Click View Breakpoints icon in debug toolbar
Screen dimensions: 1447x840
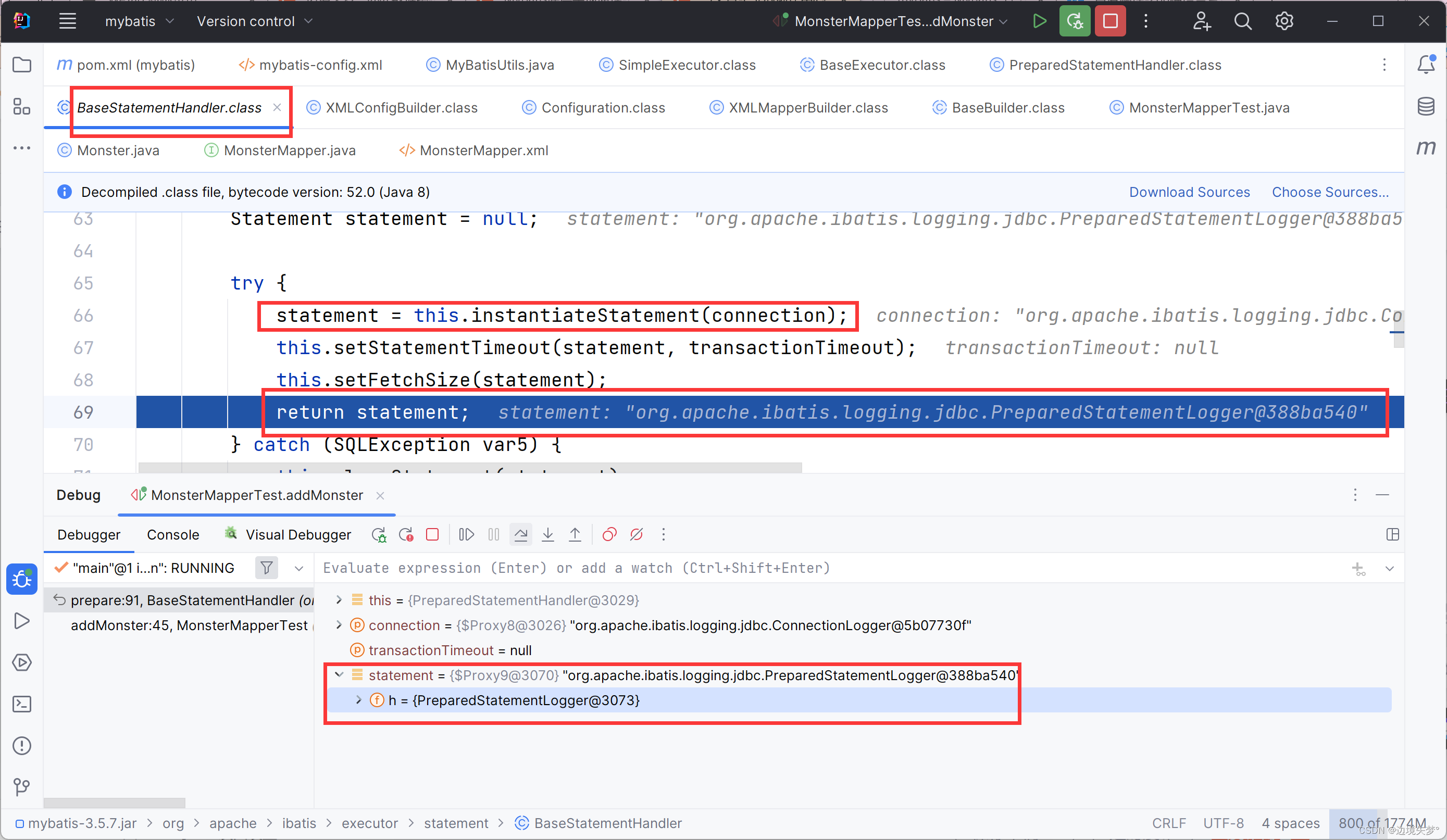pos(609,534)
